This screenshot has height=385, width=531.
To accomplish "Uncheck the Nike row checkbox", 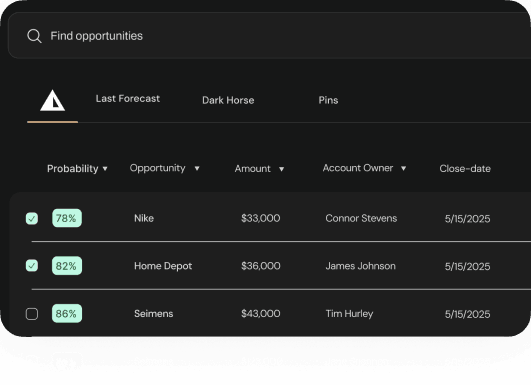I will [x=32, y=218].
